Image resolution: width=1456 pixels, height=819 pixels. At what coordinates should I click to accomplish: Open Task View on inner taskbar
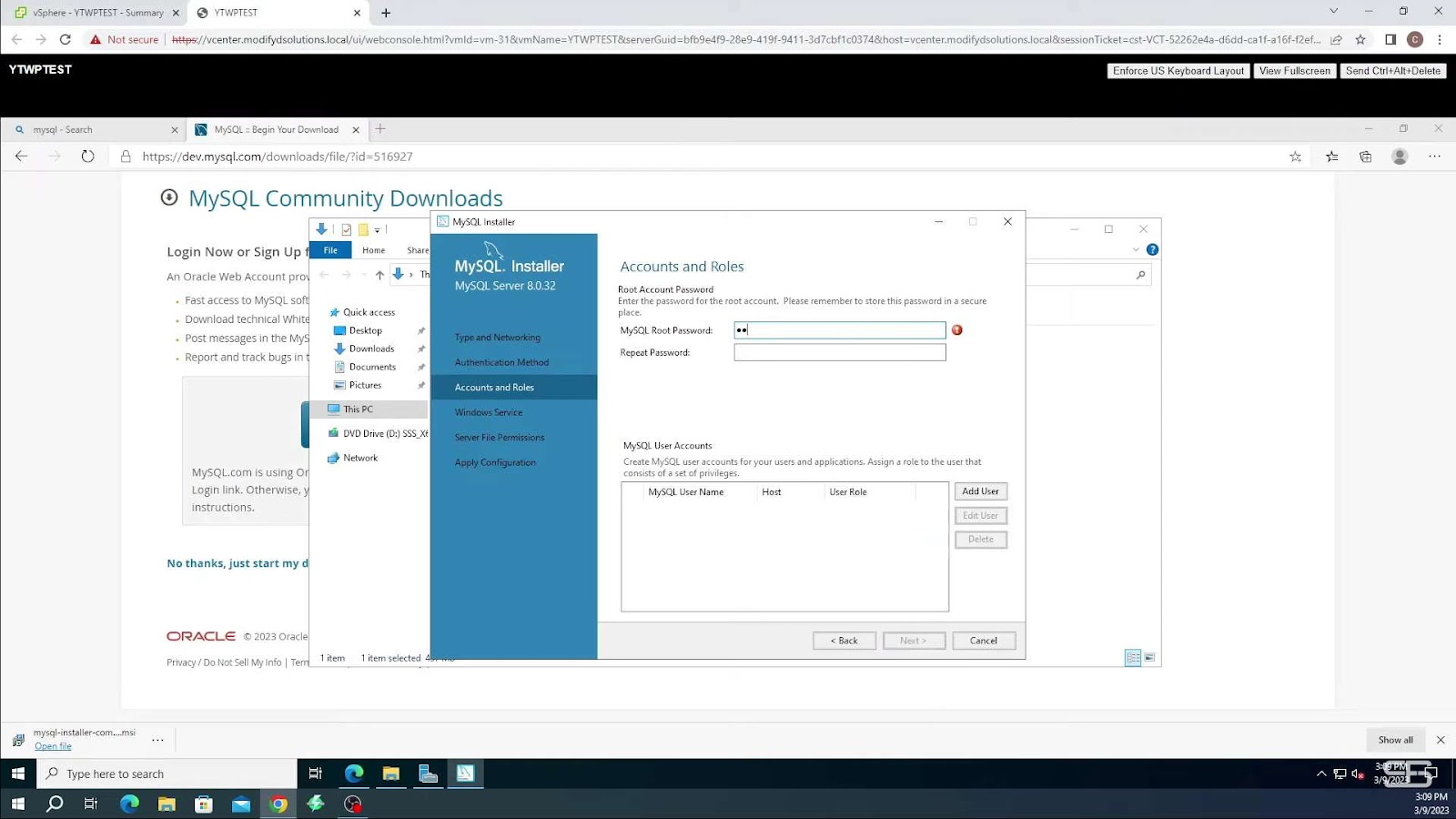(x=316, y=773)
